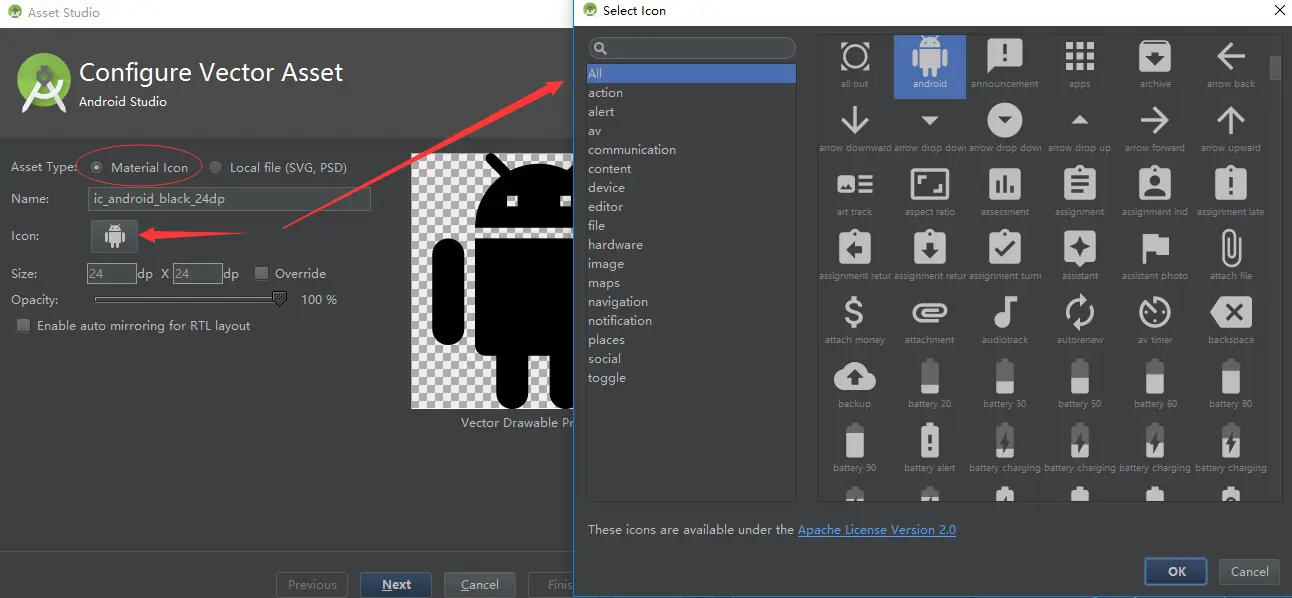Choose the assignment ind icon
The height and width of the screenshot is (598, 1292).
coord(1155,185)
